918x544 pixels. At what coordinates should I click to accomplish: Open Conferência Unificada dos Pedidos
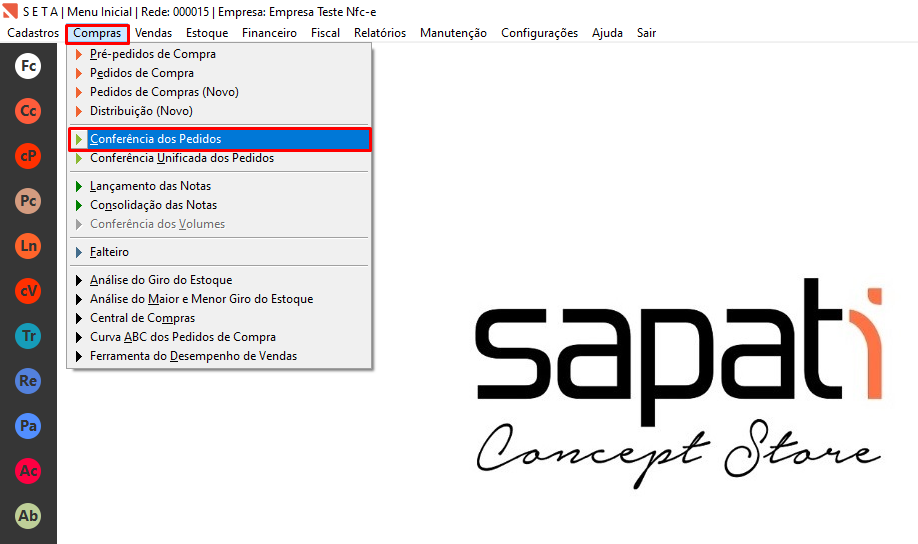[x=220, y=158]
